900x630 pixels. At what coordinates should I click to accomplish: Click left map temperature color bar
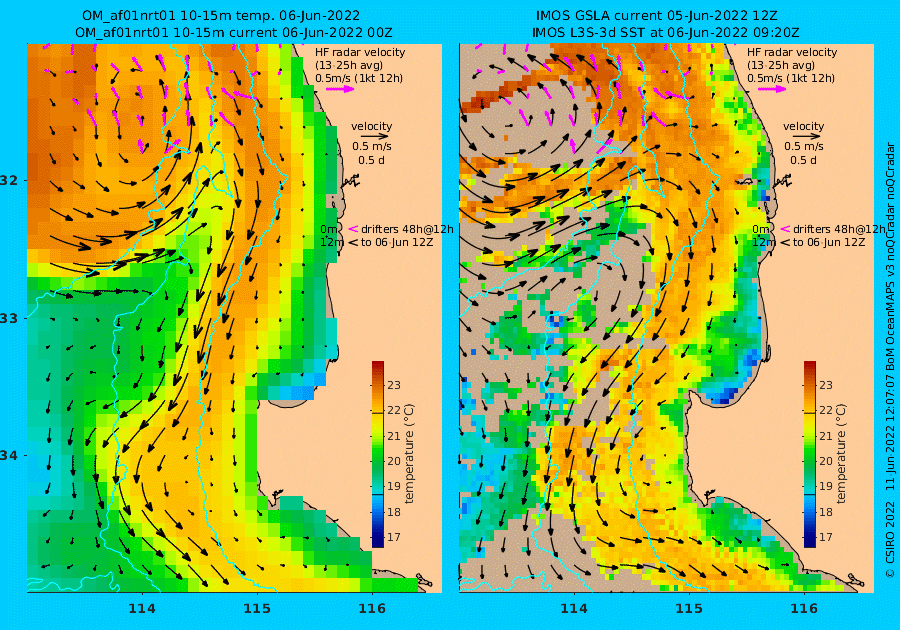coord(378,454)
